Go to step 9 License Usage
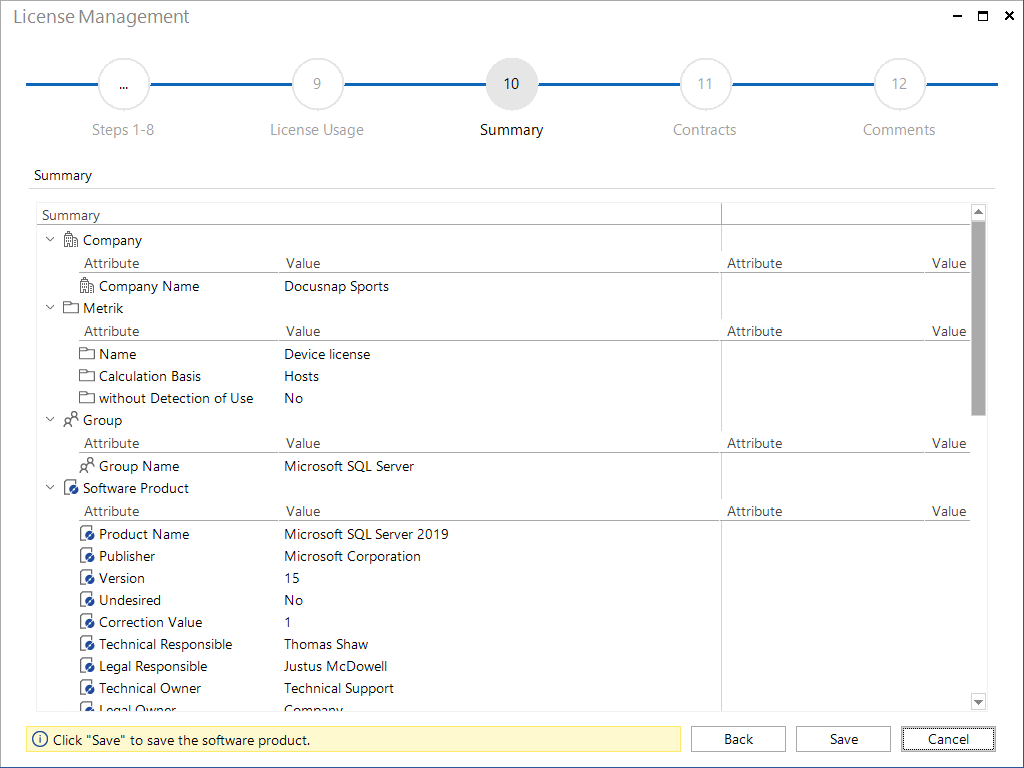Screen dimensions: 1024x768 coord(317,84)
